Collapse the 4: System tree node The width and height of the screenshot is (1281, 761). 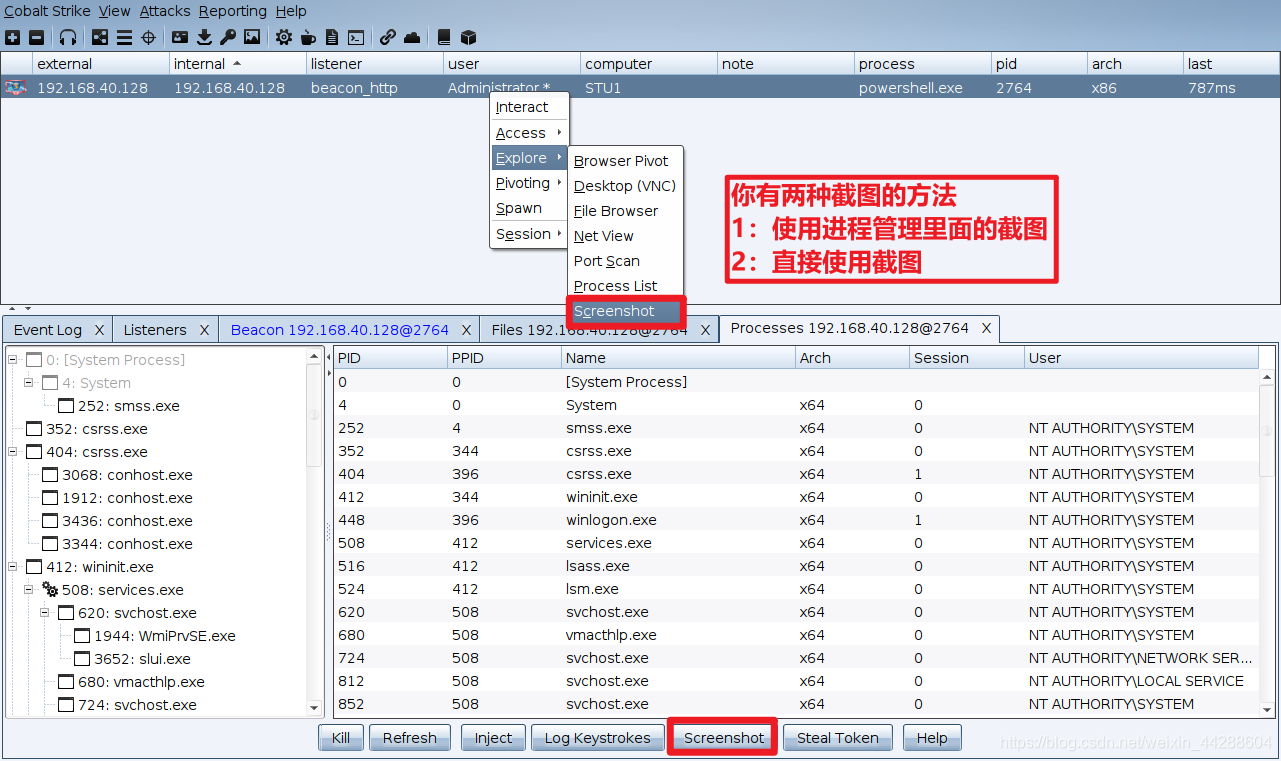point(30,383)
